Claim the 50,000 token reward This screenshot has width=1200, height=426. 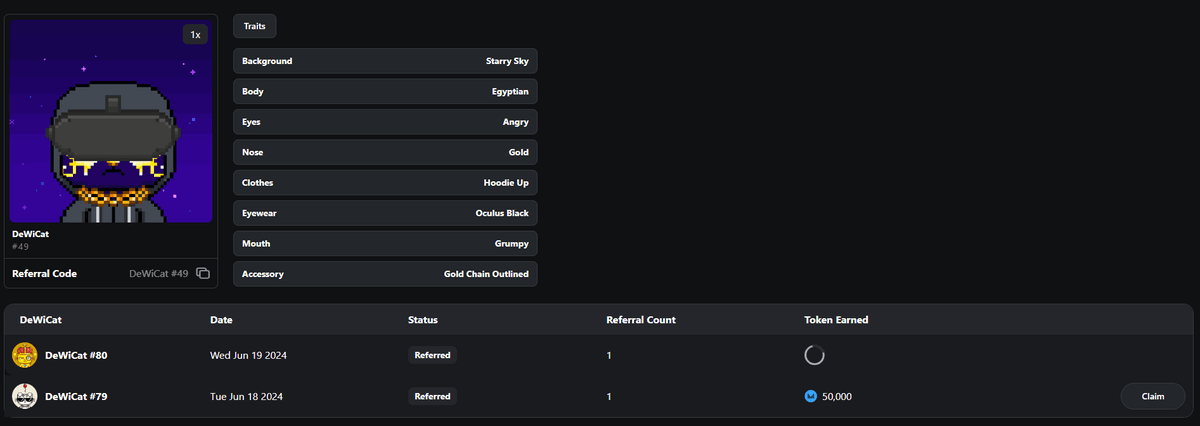(1152, 397)
